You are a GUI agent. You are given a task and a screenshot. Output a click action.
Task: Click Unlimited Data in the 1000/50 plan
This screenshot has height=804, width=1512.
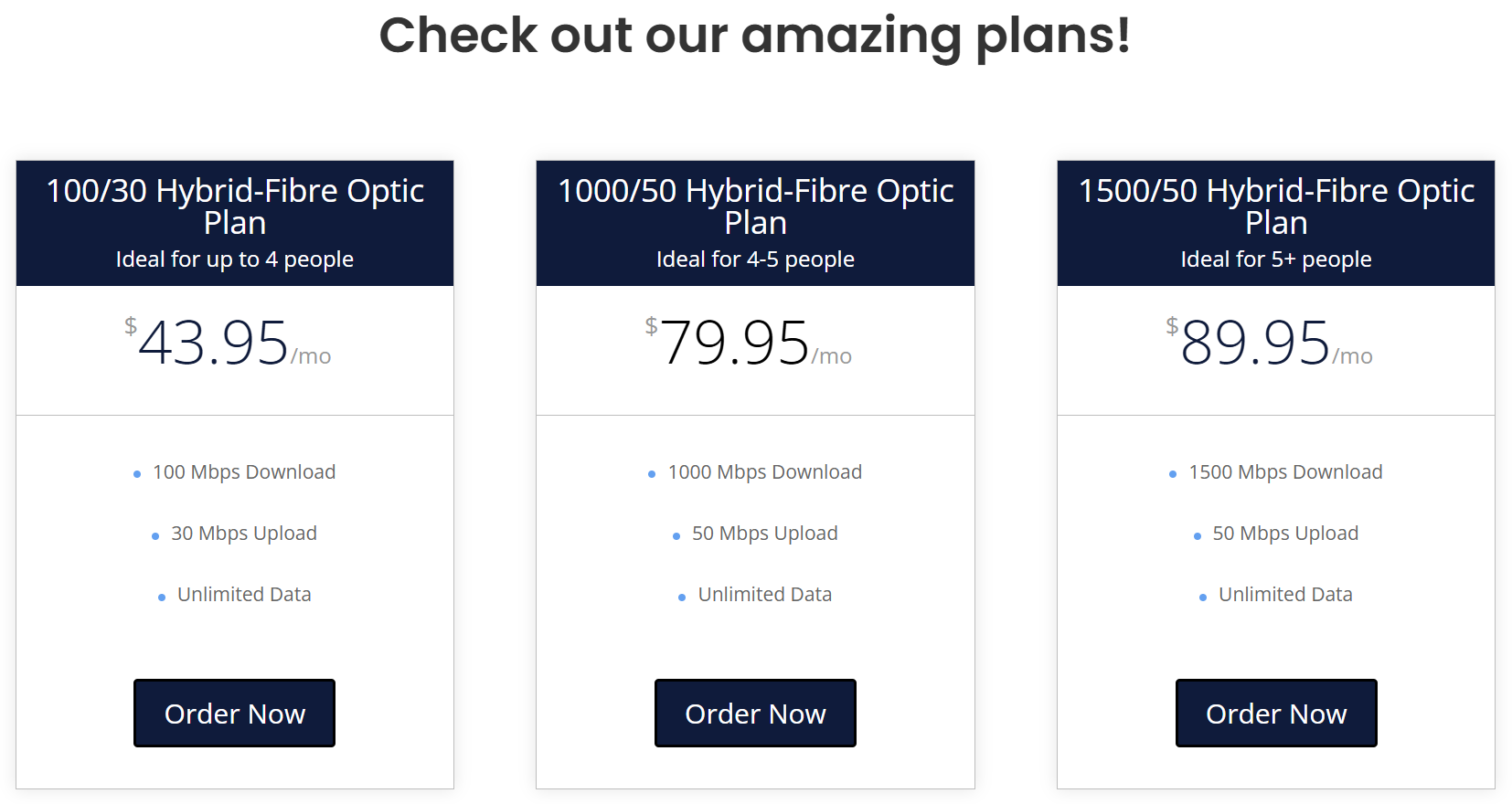765,595
